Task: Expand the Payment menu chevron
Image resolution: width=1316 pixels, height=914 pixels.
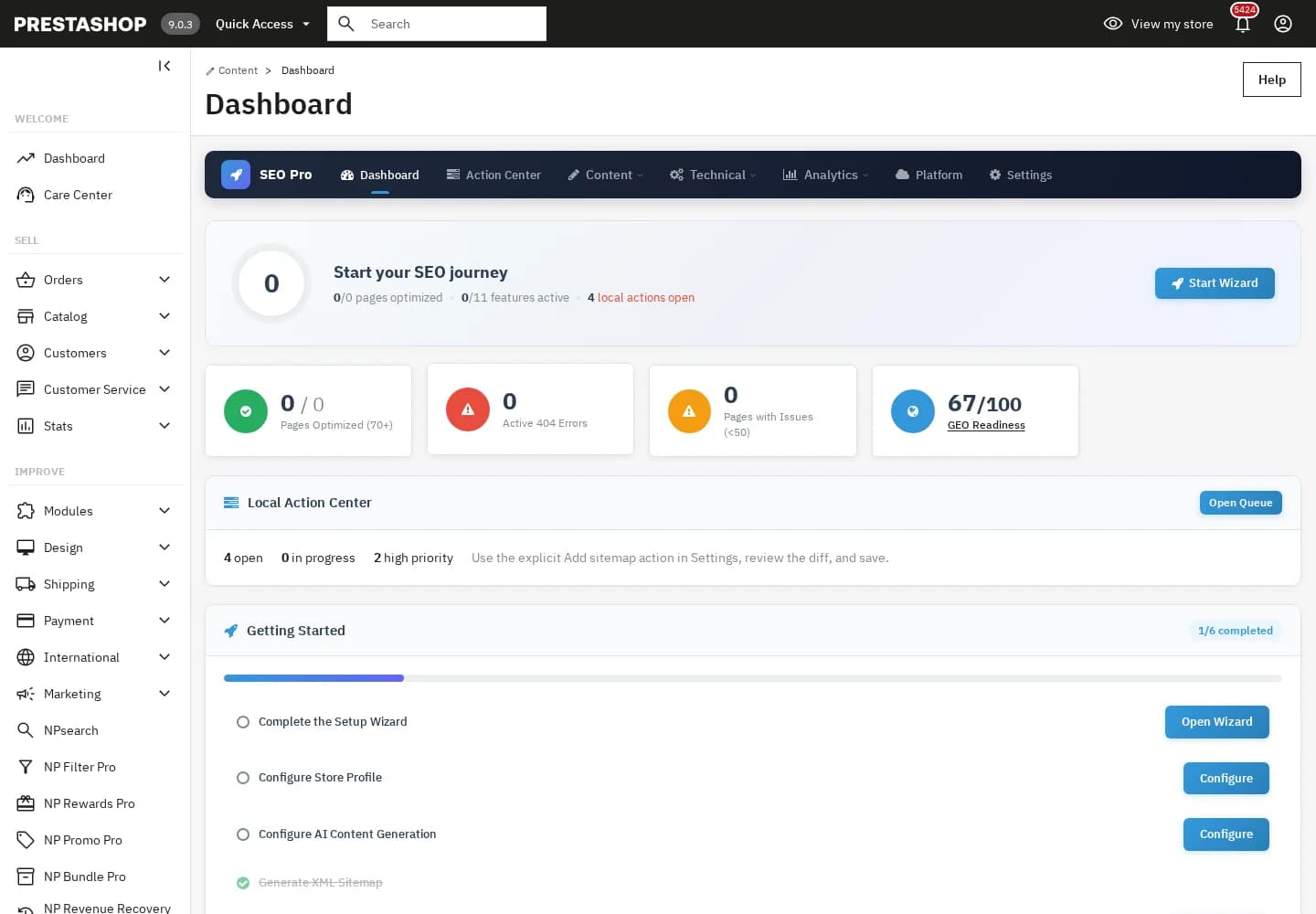Action: (x=164, y=621)
